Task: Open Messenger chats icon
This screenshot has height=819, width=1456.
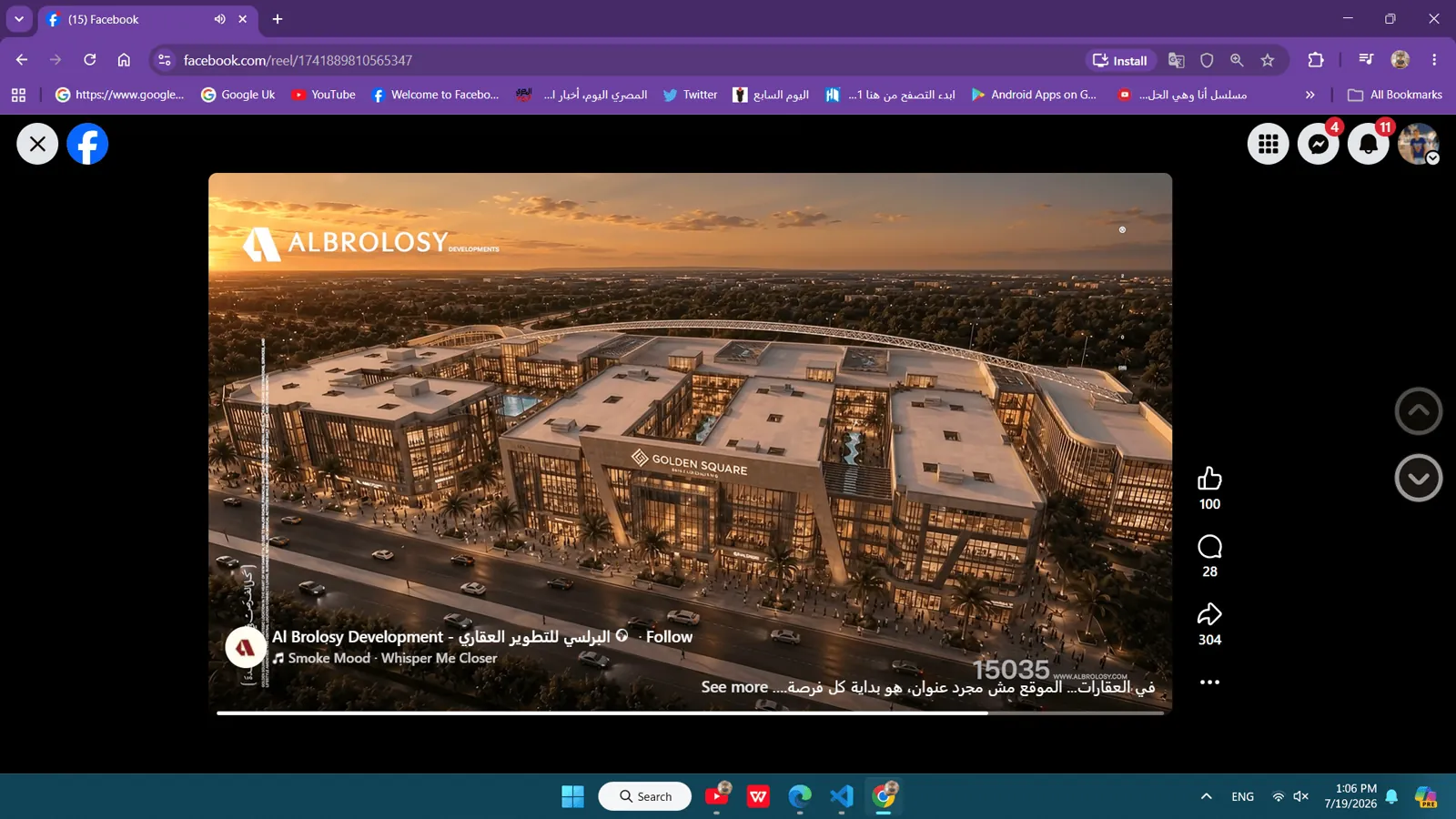Action: (x=1318, y=144)
